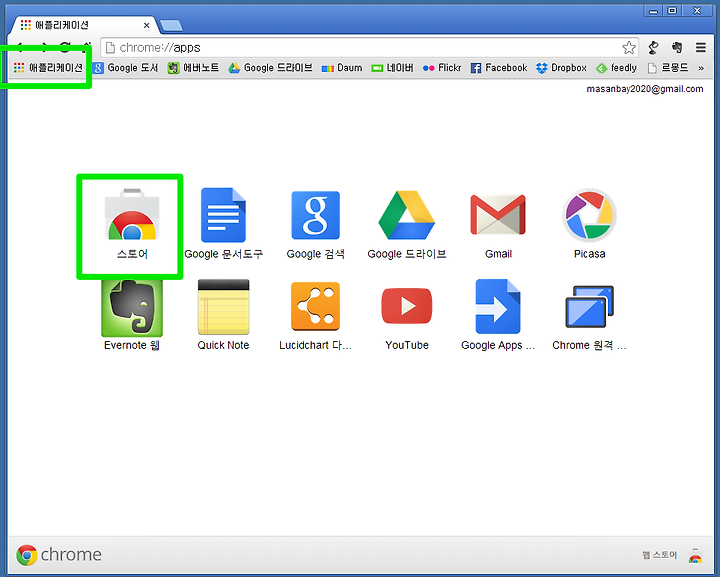Viewport: 720px width, 577px height.
Task: Open the feedly bookmark
Action: [x=616, y=68]
